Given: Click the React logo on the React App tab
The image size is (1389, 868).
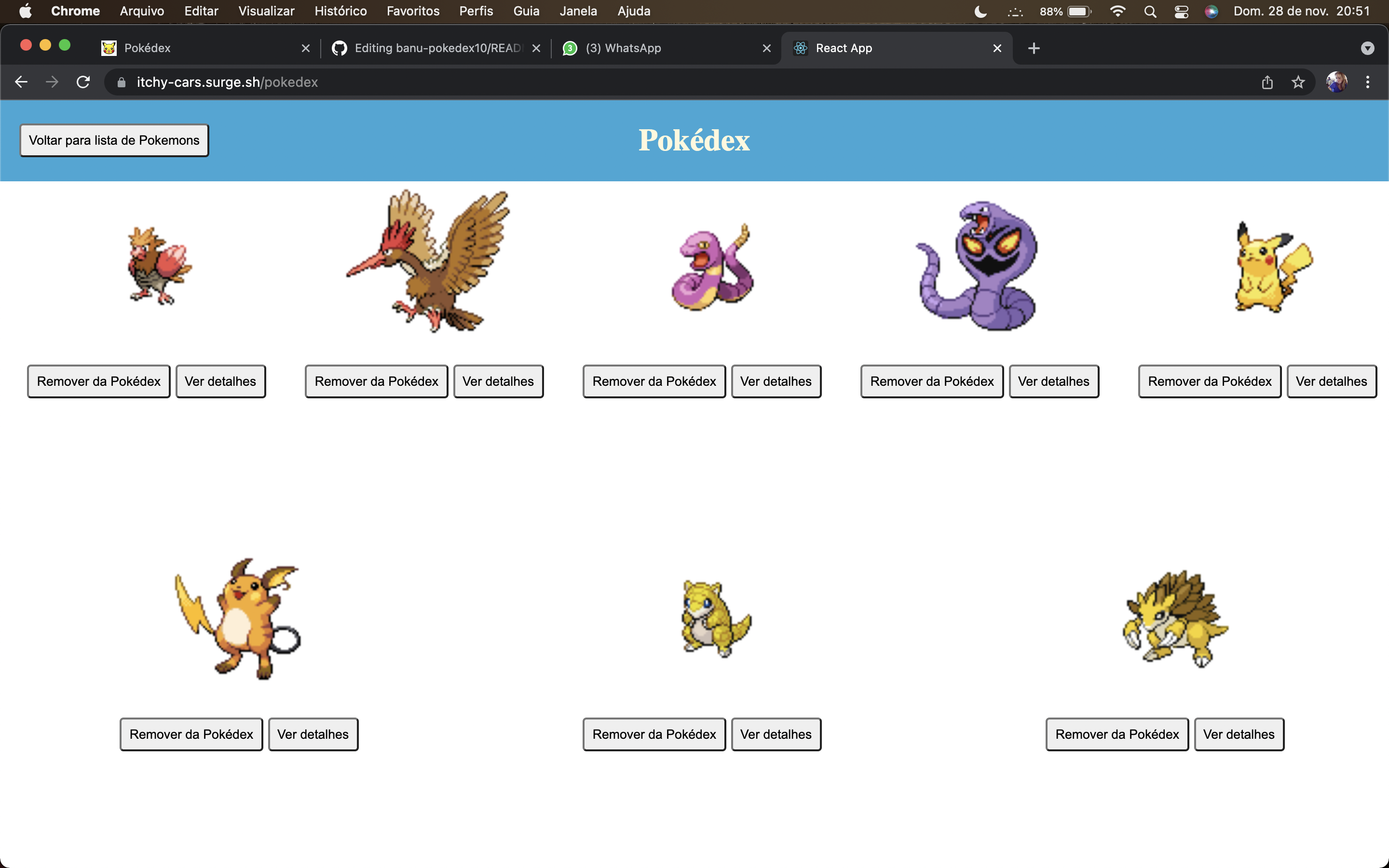Looking at the screenshot, I should point(800,48).
